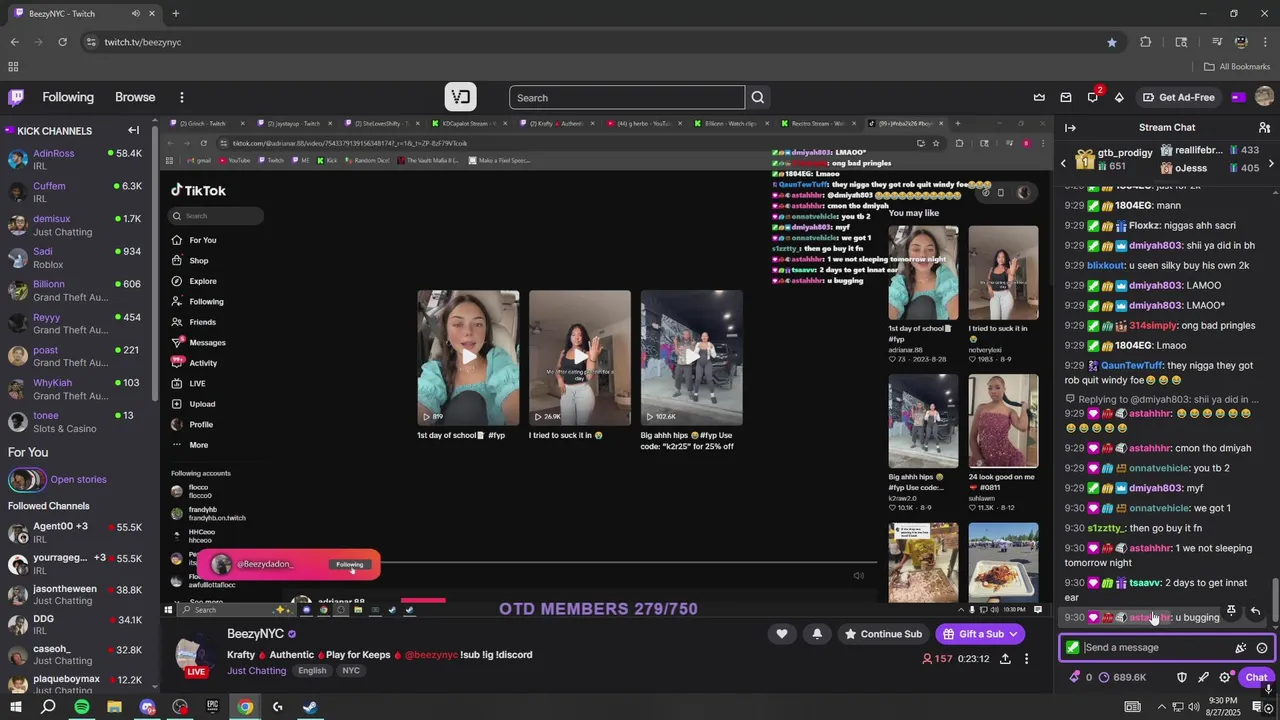The width and height of the screenshot is (1280, 720).
Task: Open demisux channel in sidebar
Action: tap(76, 225)
